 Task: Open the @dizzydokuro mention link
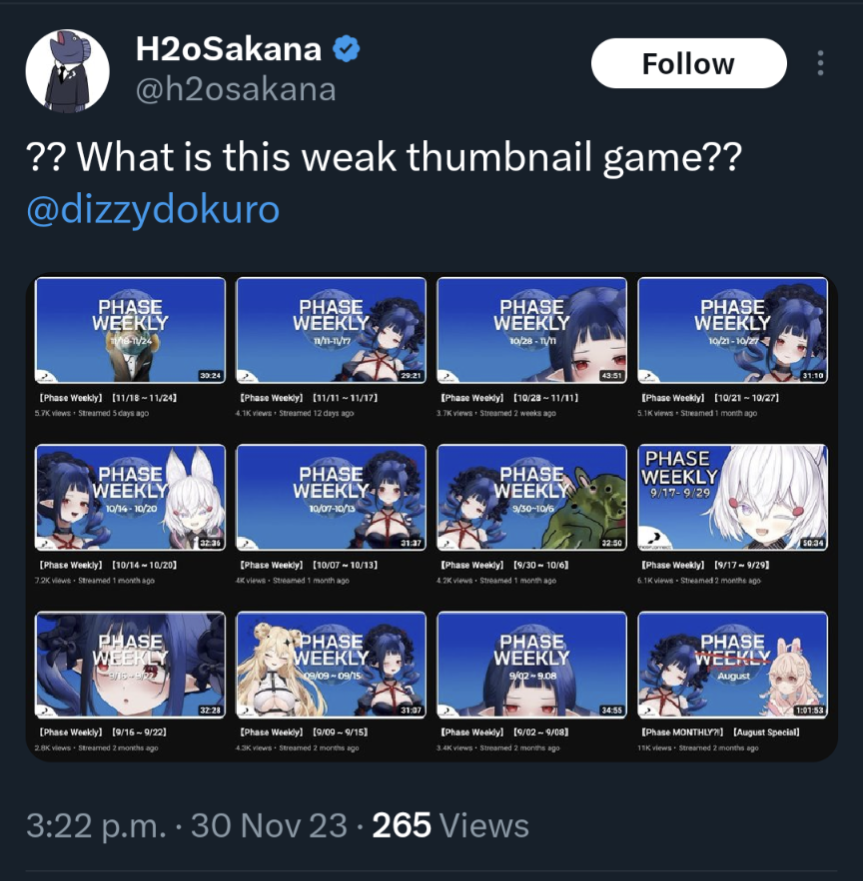[153, 209]
